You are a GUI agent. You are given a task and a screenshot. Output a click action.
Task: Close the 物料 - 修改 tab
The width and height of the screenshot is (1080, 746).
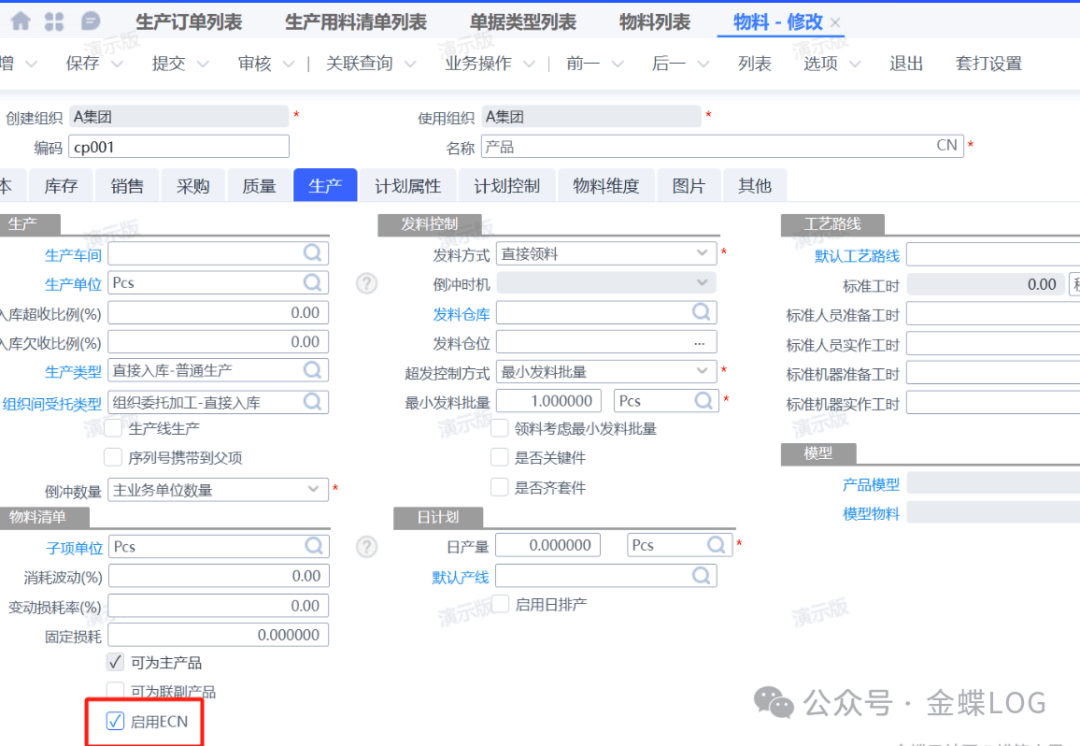point(835,22)
